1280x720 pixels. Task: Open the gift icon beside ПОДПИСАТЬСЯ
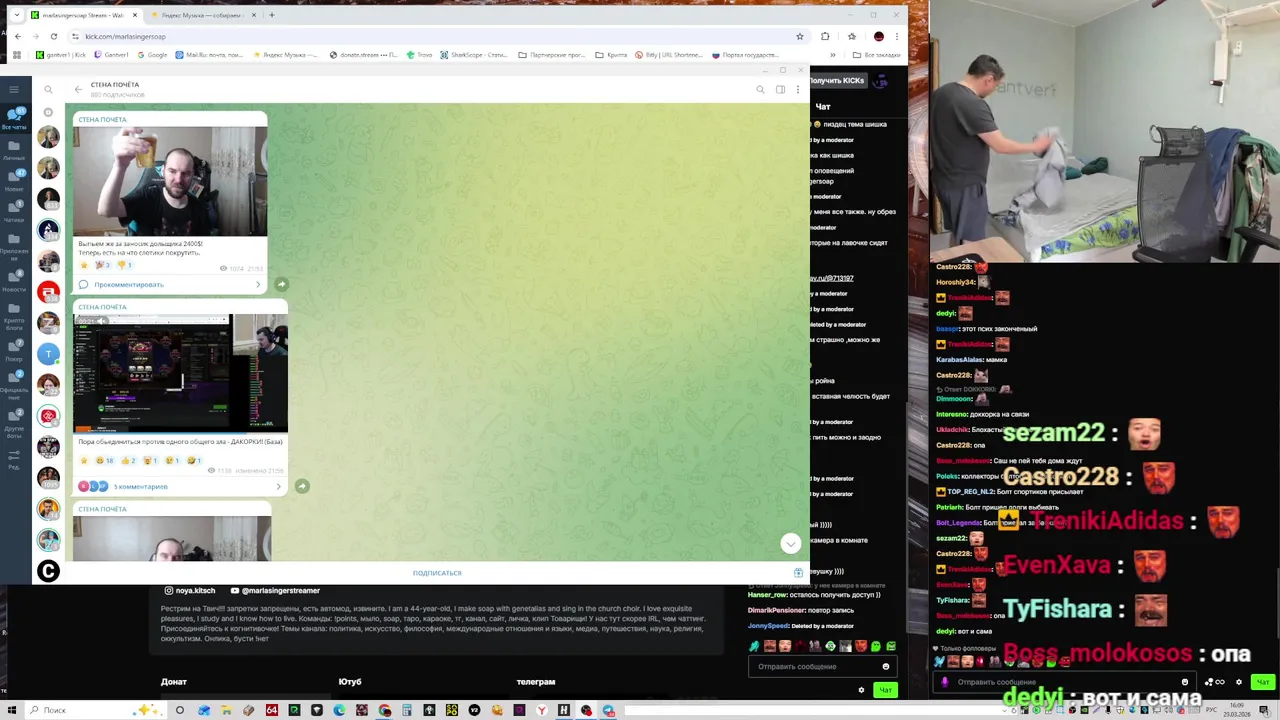[x=798, y=573]
